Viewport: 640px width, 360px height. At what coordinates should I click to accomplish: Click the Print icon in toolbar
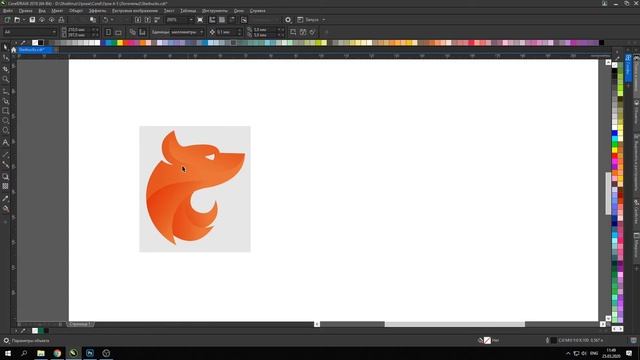click(61, 20)
